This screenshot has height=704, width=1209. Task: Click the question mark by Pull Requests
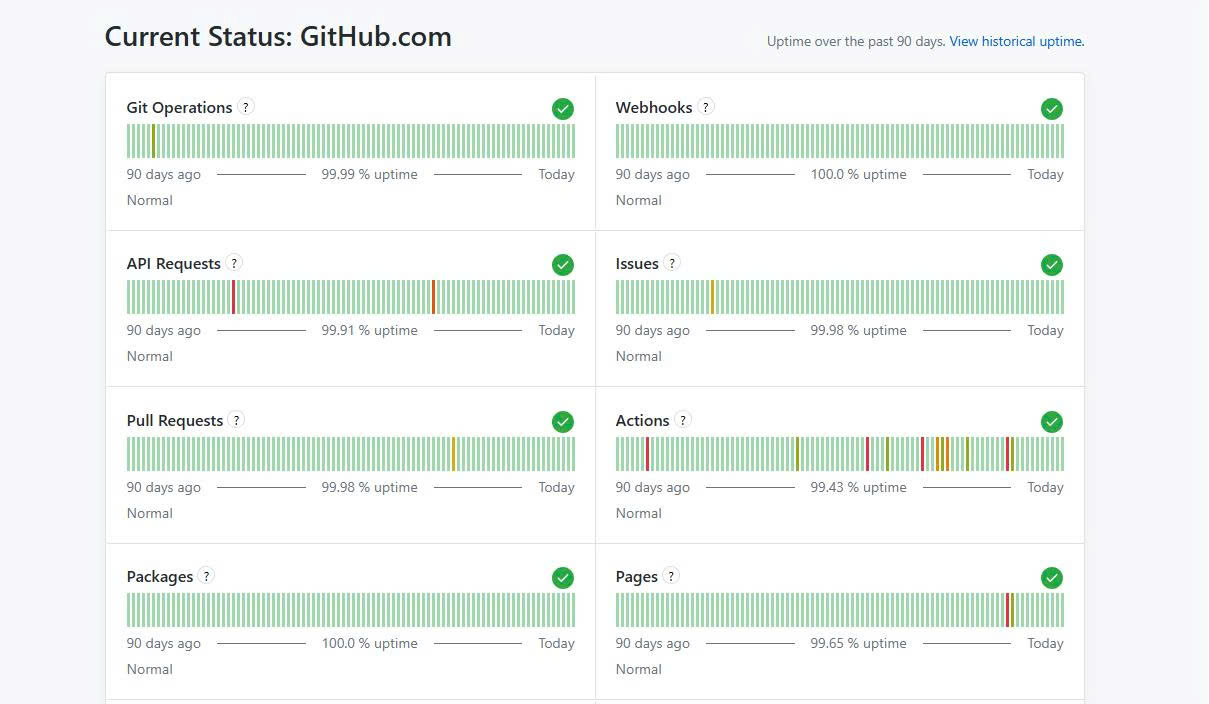pos(236,420)
